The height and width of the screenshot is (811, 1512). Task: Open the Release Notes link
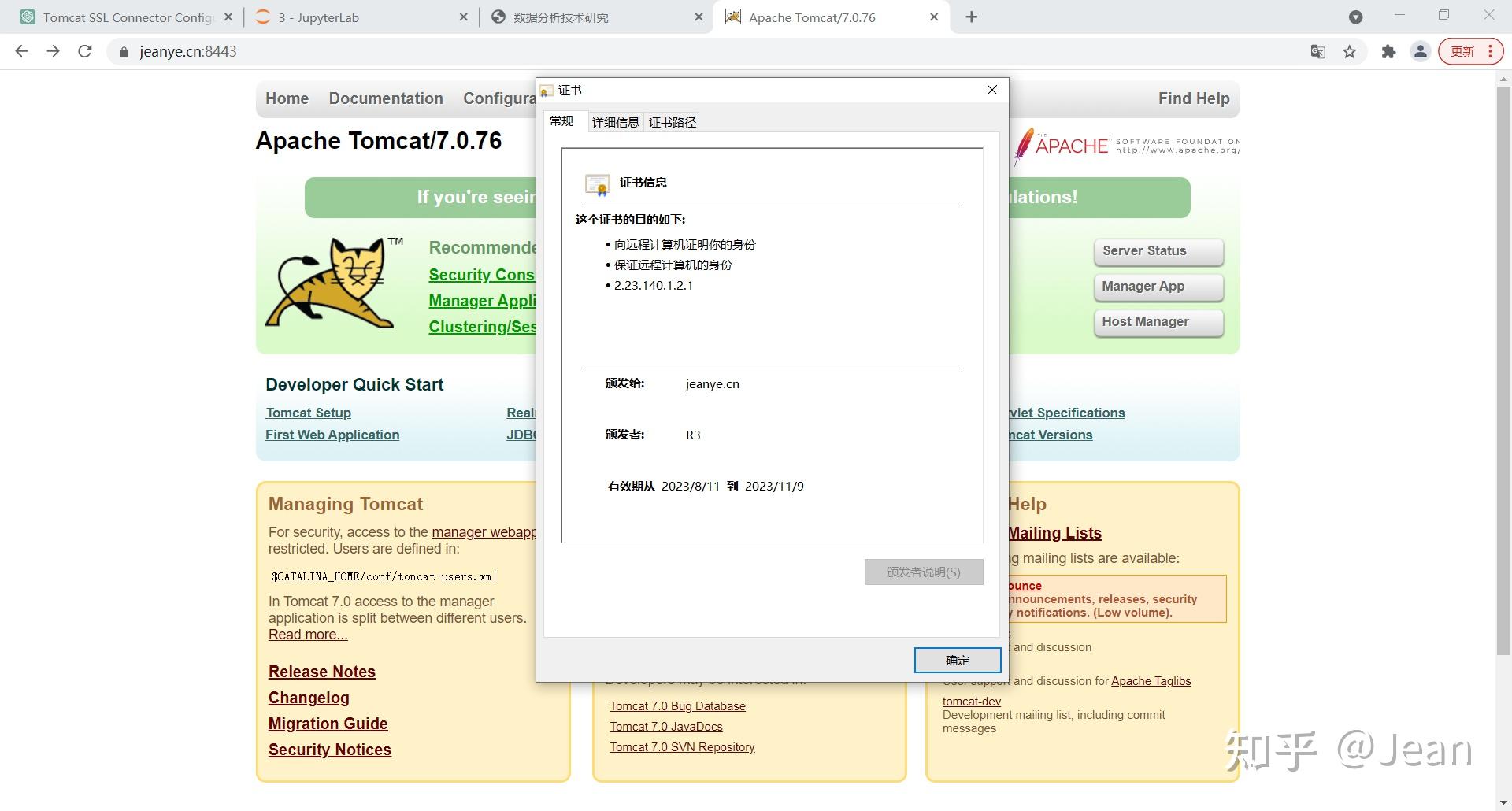[x=322, y=672]
